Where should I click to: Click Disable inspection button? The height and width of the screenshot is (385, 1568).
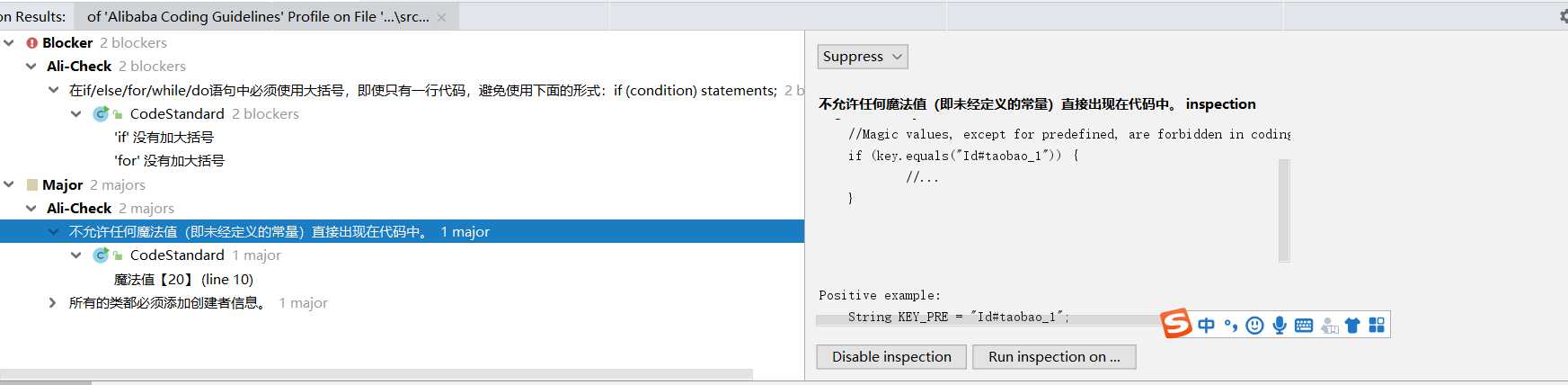(891, 357)
